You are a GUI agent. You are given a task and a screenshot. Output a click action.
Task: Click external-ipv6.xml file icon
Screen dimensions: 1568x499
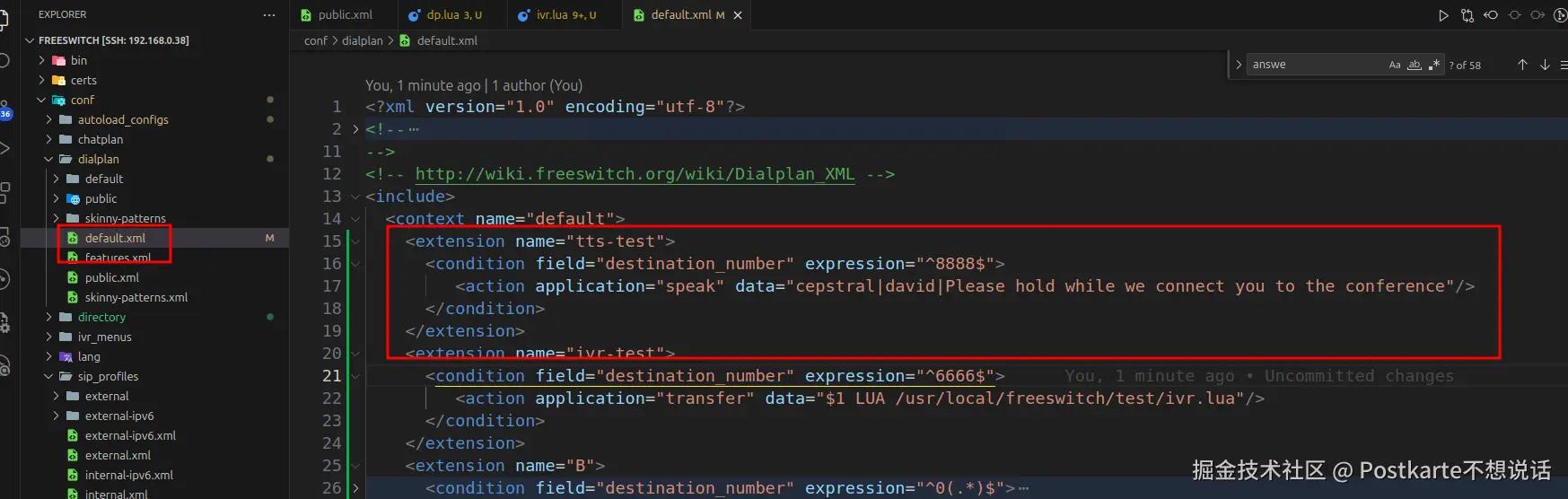click(x=74, y=435)
